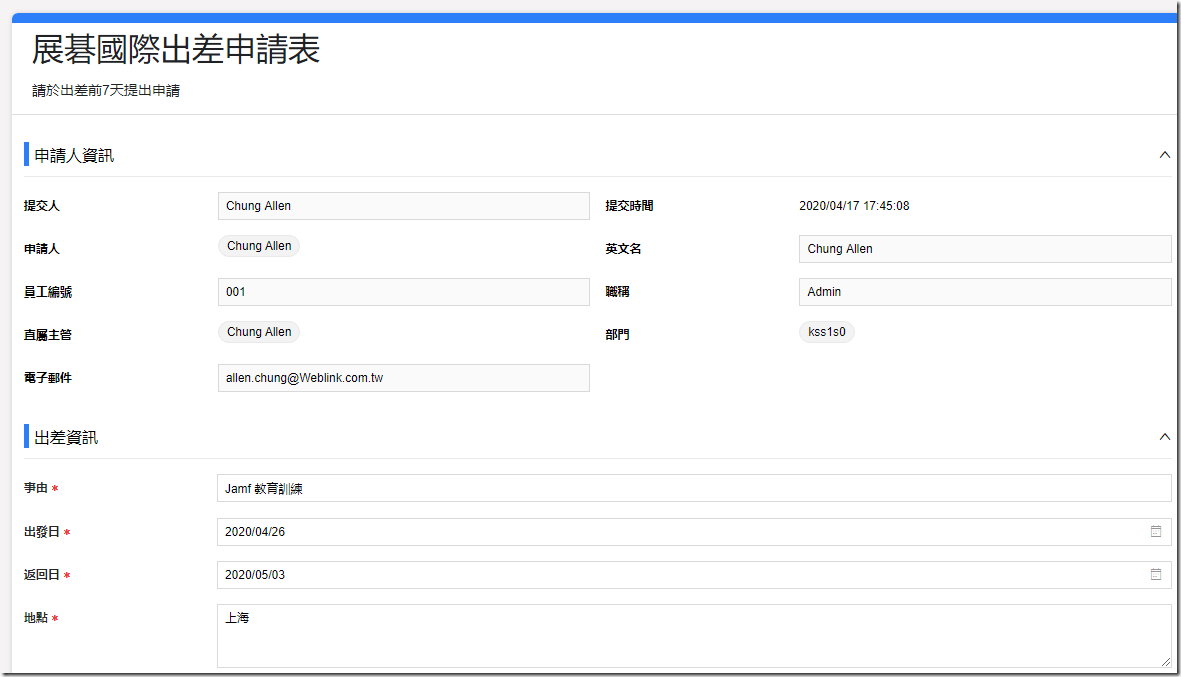This screenshot has height=677, width=1181.
Task: Click the submit time 2020/04/17 17:45:08
Action: (854, 206)
